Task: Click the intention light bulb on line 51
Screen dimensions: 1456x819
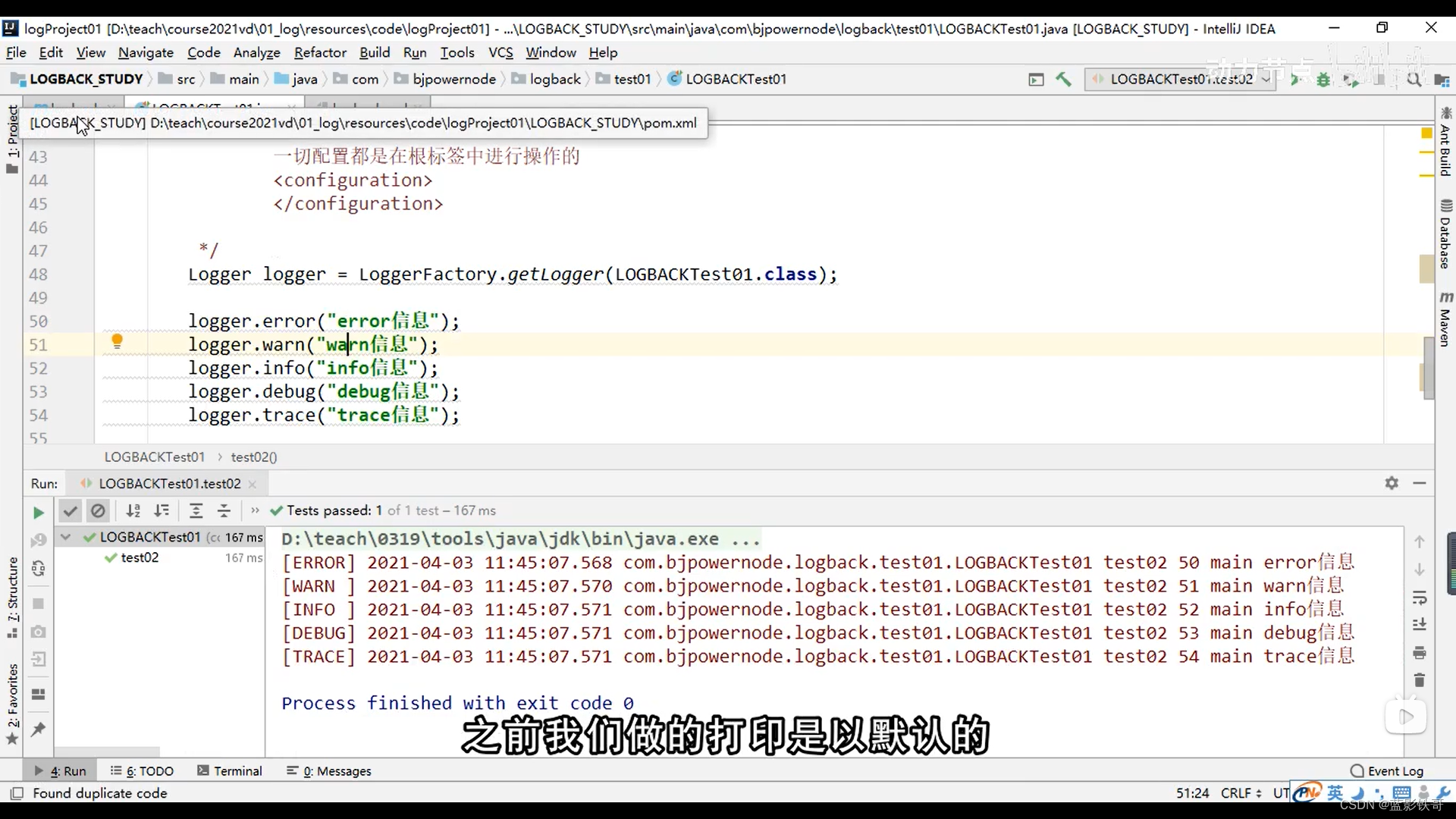Action: tap(117, 342)
